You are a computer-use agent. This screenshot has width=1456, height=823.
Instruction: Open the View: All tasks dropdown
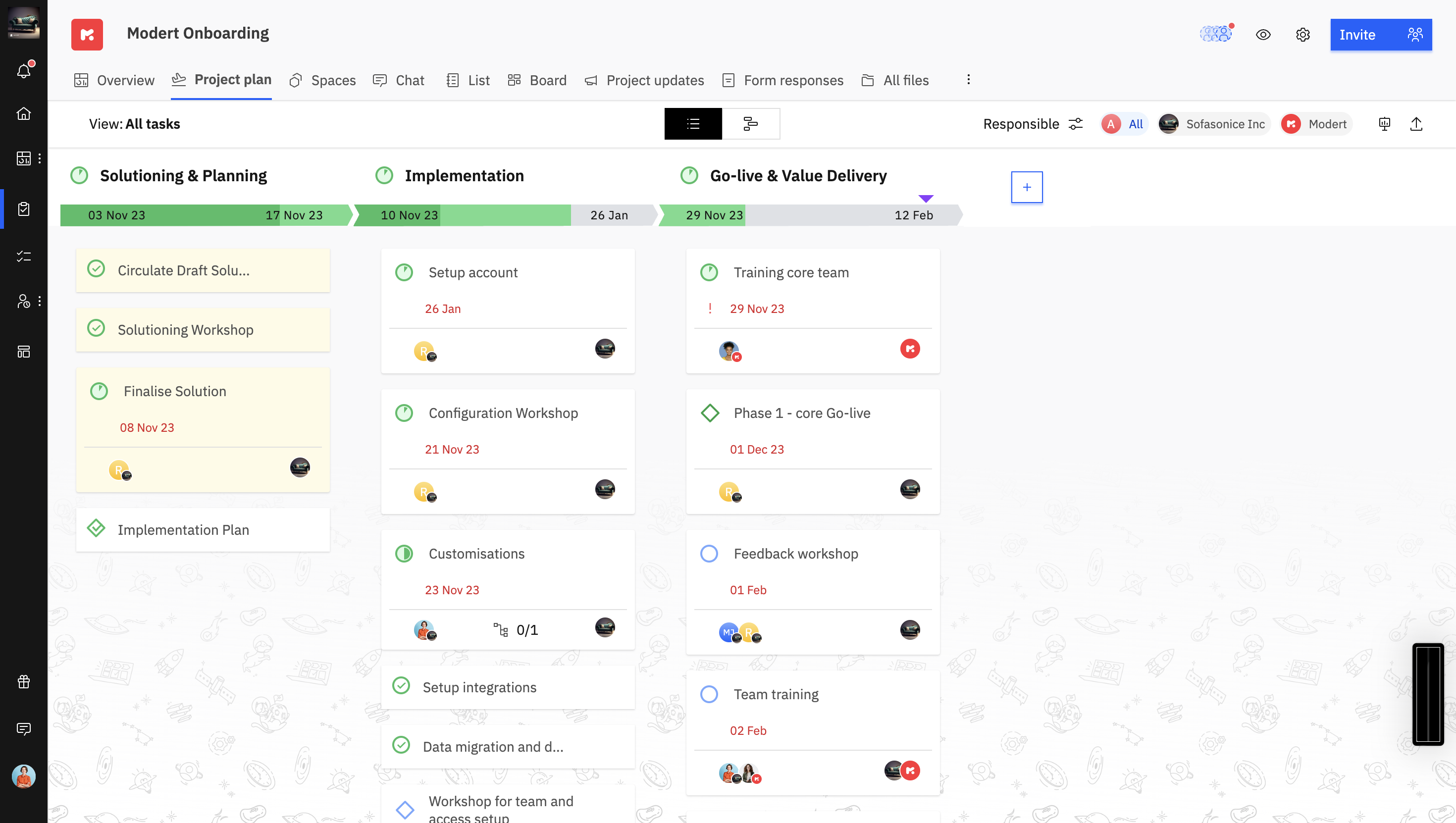tap(135, 124)
